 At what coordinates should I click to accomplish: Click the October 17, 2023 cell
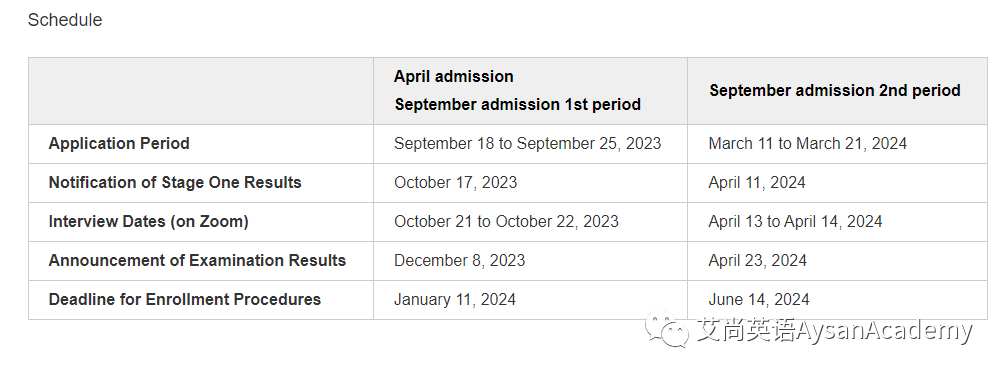click(x=456, y=182)
